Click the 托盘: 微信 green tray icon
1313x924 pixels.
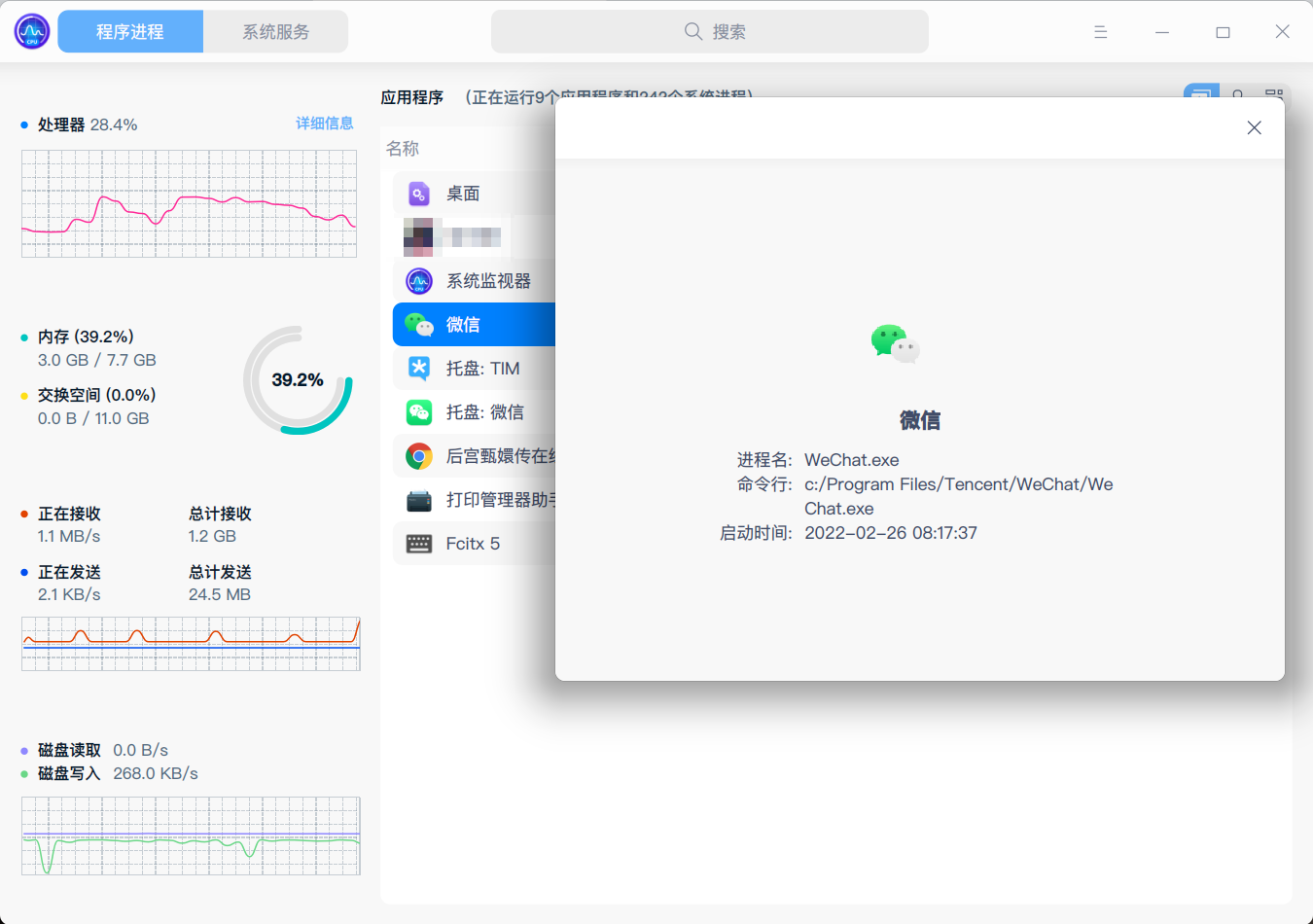tap(418, 411)
